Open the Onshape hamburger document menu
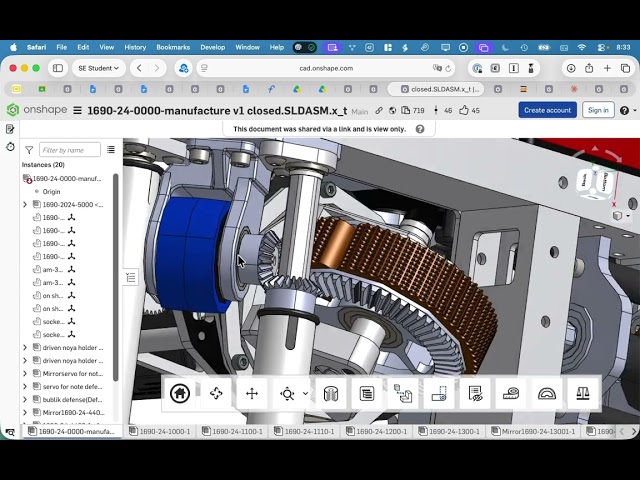The image size is (640, 480). click(x=77, y=111)
